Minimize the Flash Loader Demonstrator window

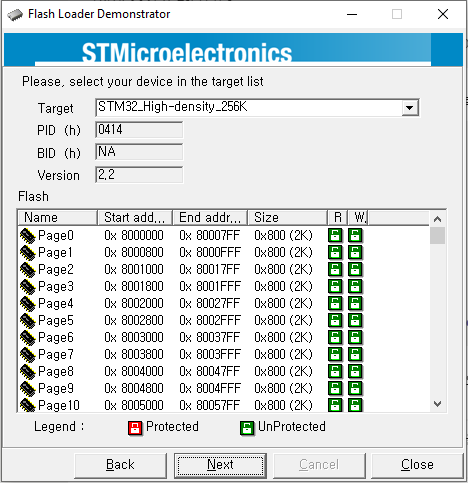tap(352, 14)
